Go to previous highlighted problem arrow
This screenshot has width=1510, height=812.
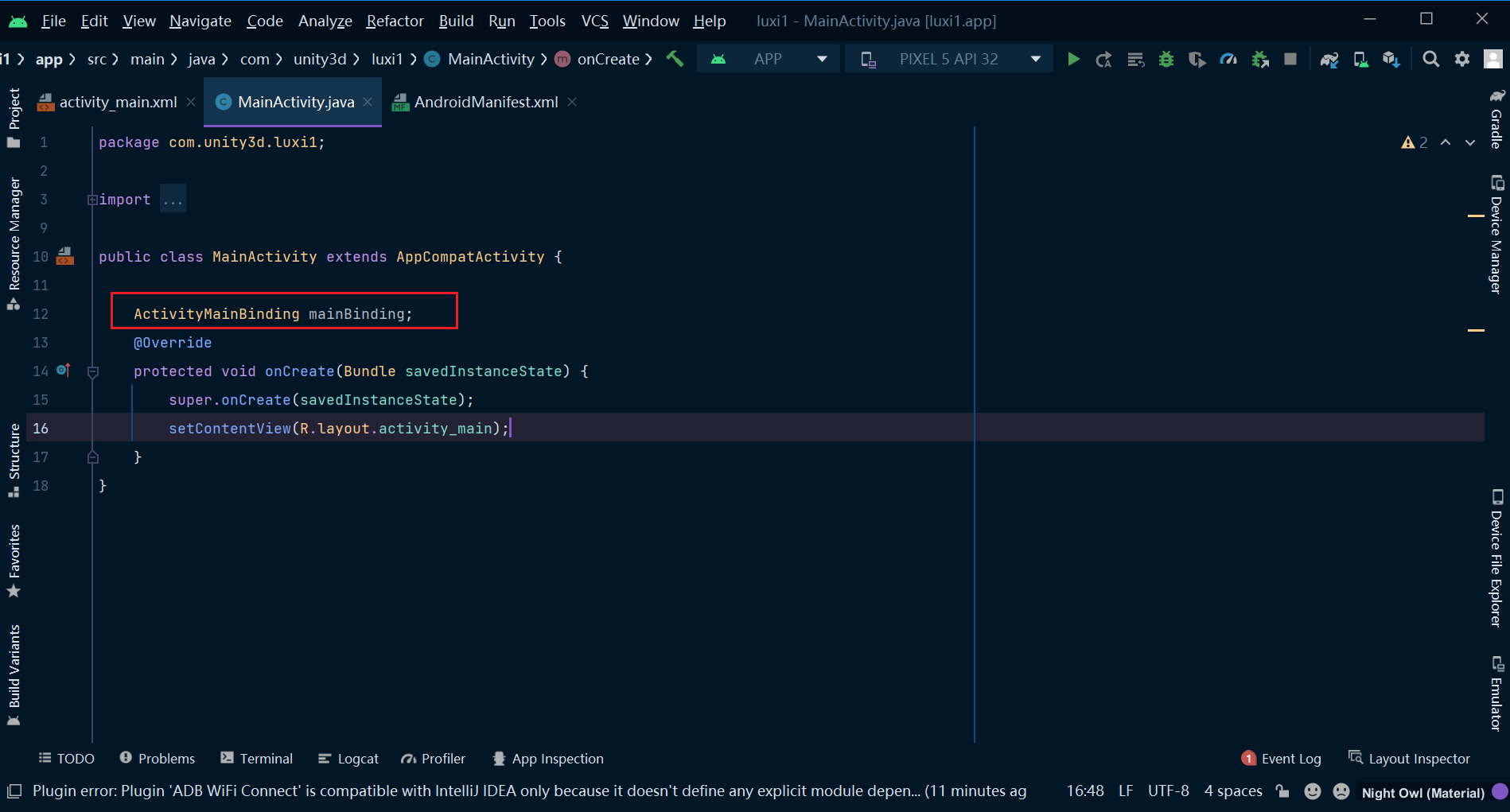coord(1446,142)
